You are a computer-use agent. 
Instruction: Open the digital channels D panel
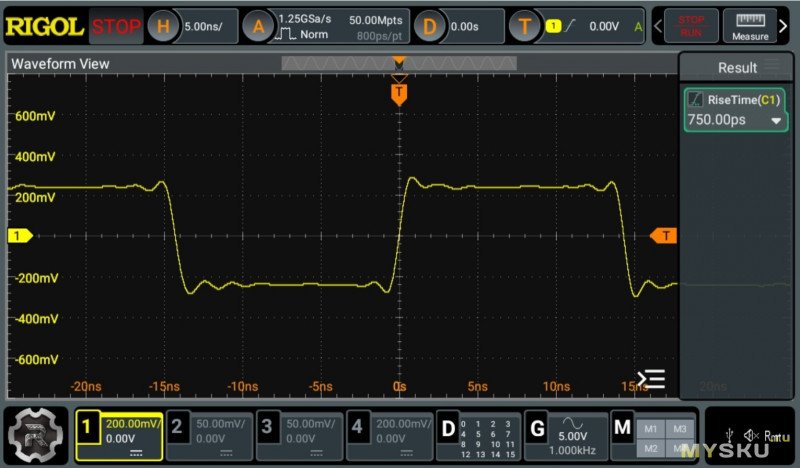click(x=449, y=430)
